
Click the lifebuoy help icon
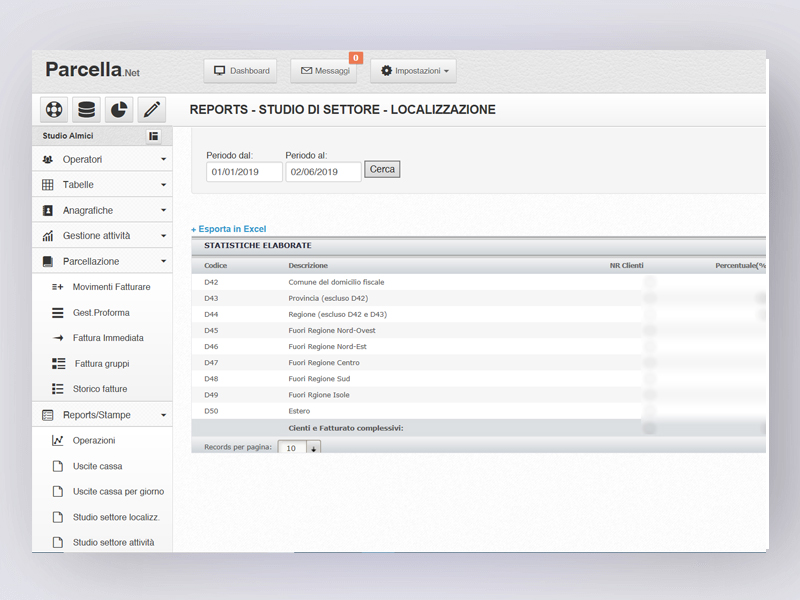pos(54,109)
